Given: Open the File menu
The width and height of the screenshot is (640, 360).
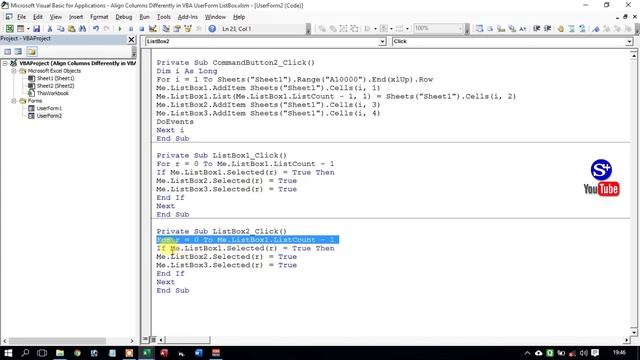Looking at the screenshot, I should point(21,17).
